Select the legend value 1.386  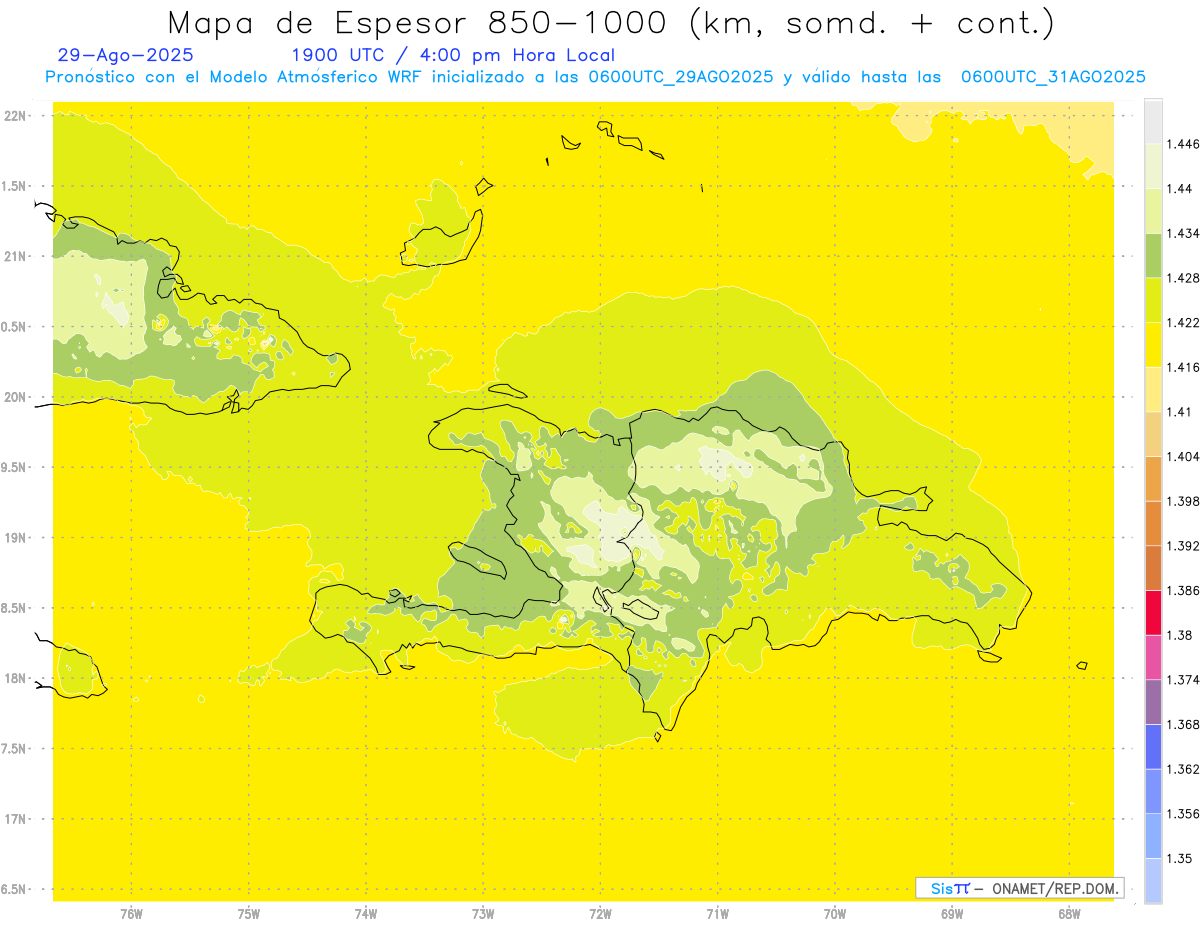[x=1184, y=590]
